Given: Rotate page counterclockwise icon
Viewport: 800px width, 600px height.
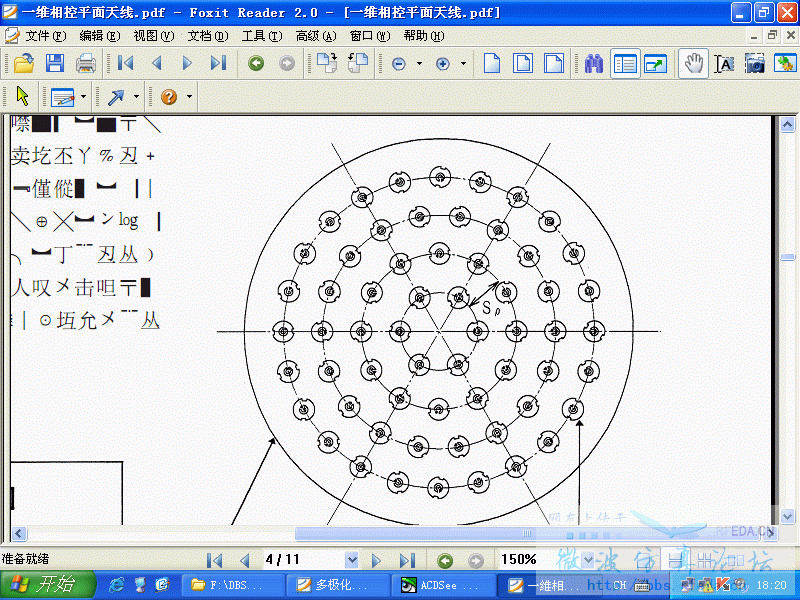Looking at the screenshot, I should tap(358, 63).
